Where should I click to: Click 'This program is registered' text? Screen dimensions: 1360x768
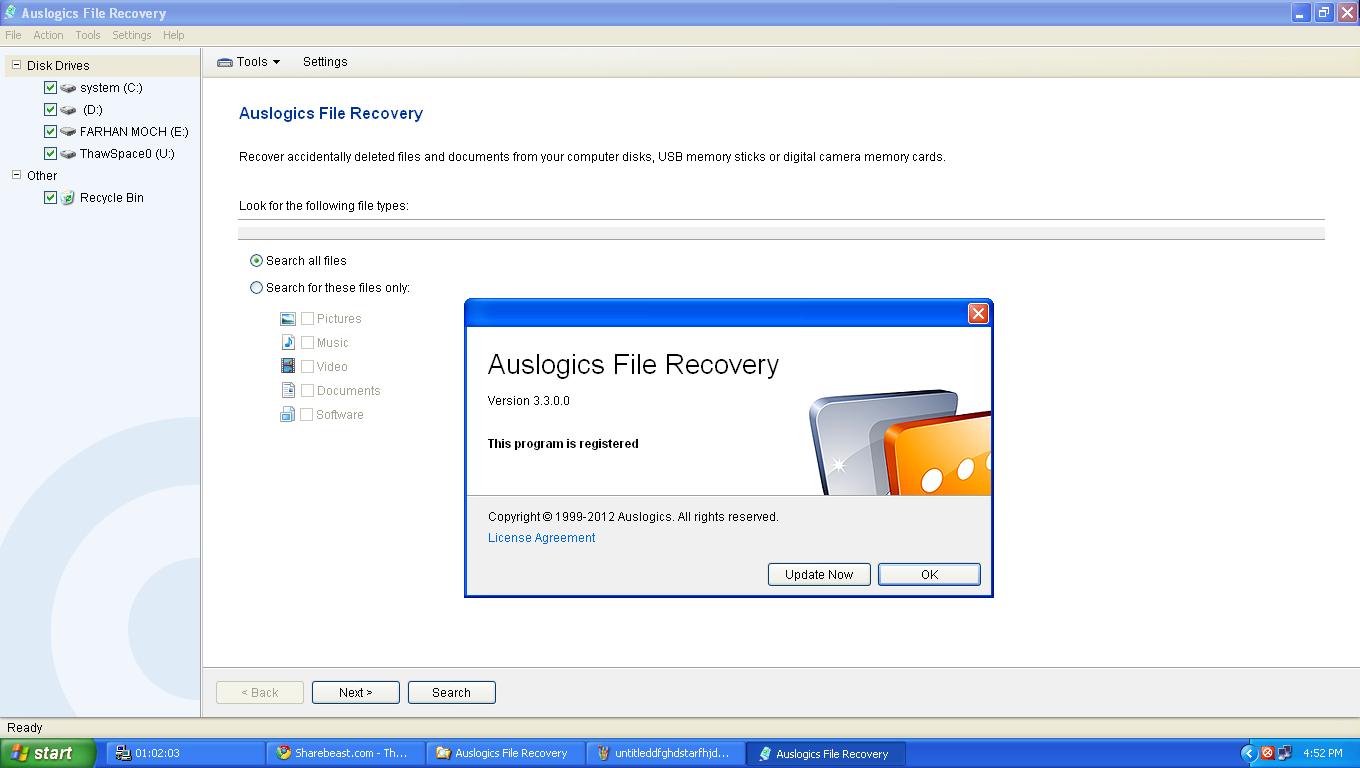coord(563,444)
